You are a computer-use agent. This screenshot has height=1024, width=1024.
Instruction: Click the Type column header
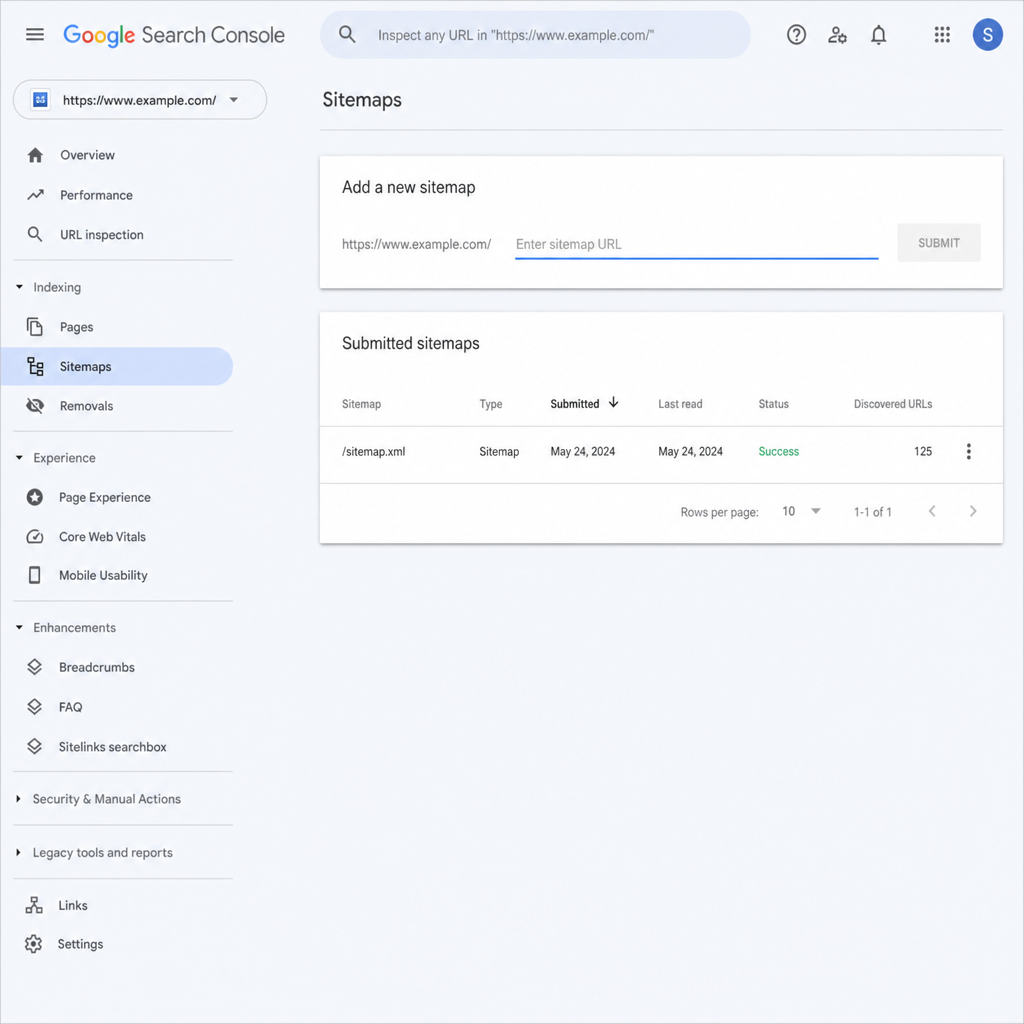coord(490,404)
